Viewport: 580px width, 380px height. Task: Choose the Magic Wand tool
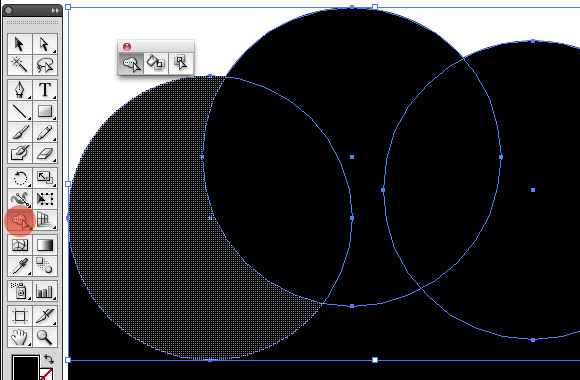(x=20, y=65)
